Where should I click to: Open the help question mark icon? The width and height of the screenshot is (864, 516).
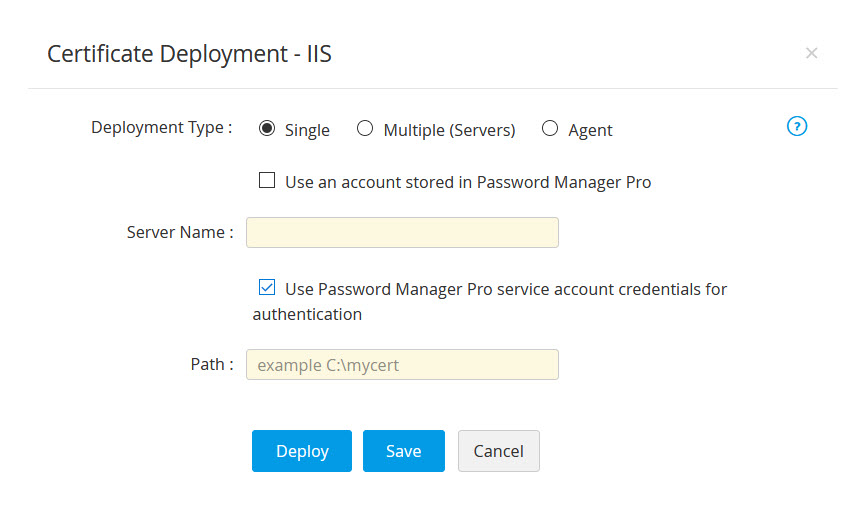click(x=797, y=126)
